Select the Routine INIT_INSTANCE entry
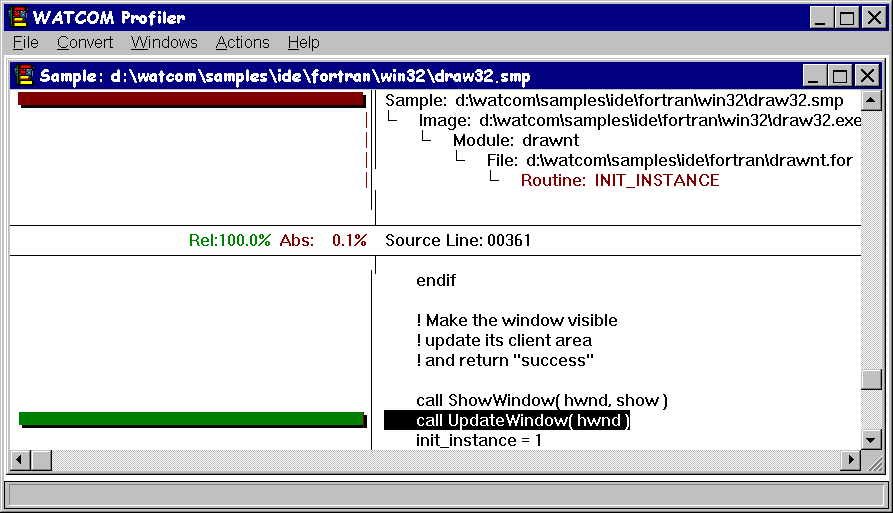The image size is (893, 513). 619,180
